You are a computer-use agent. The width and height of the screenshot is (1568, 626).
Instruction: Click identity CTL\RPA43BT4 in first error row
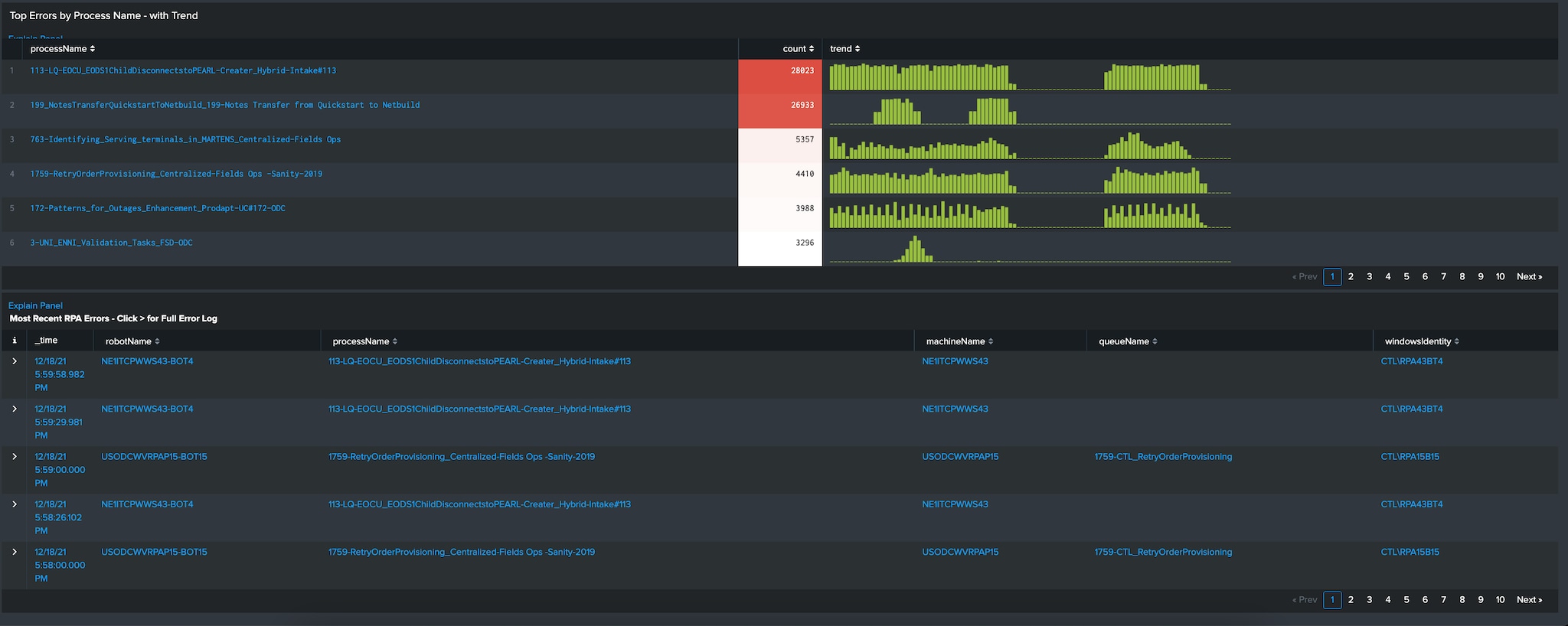click(1412, 361)
